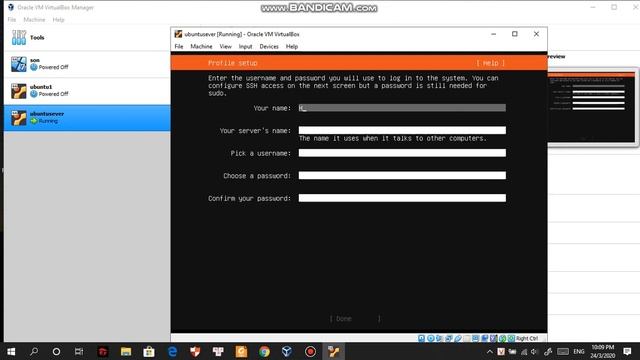This screenshot has width=640, height=360.
Task: Open Microsoft Store from the taskbar
Action: 149,351
